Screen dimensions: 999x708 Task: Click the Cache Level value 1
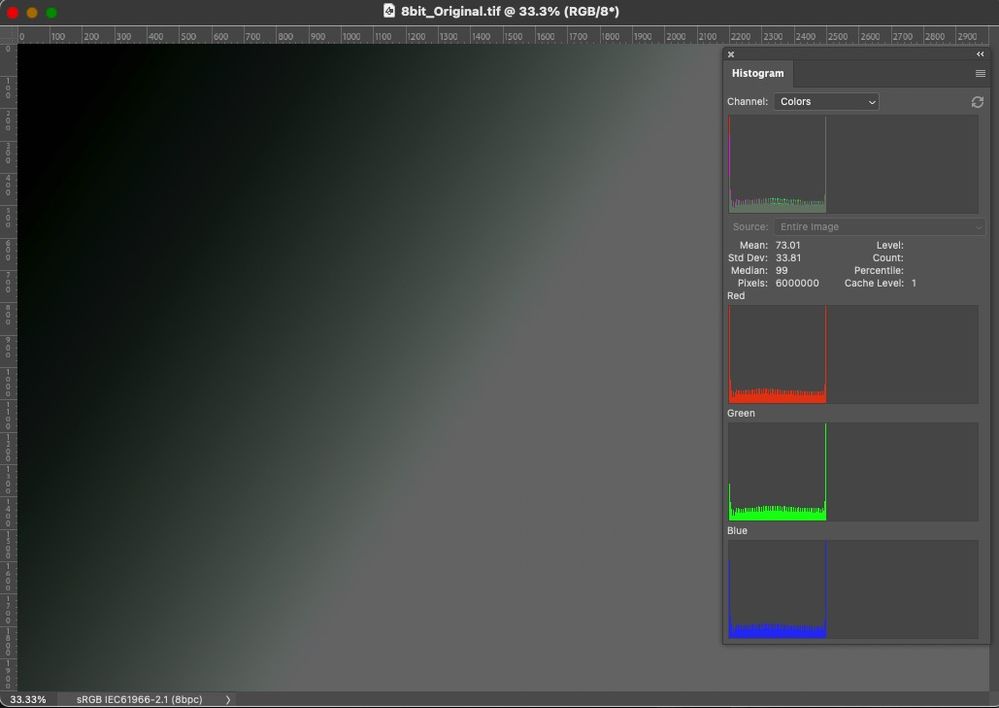click(x=914, y=283)
